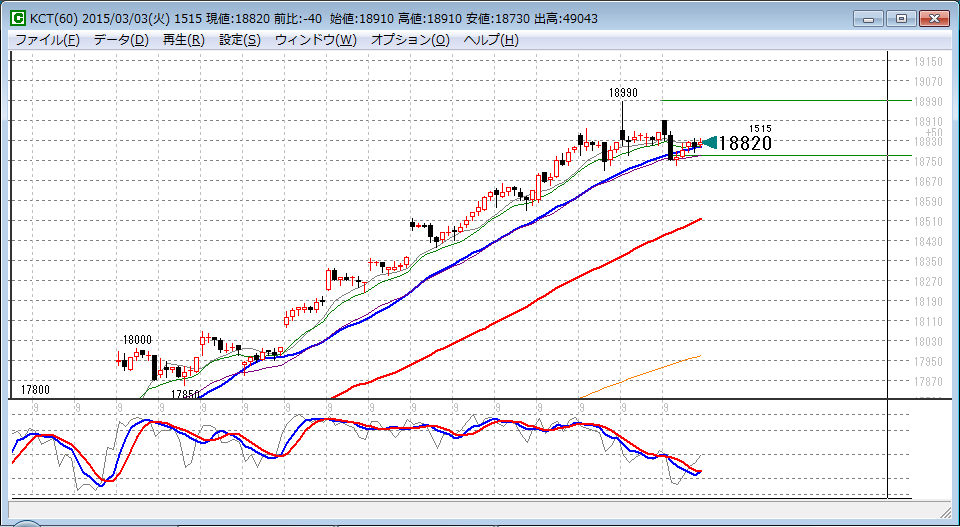This screenshot has height=527, width=960.
Task: Open the ウィンドウ(W) menu
Action: pos(315,40)
